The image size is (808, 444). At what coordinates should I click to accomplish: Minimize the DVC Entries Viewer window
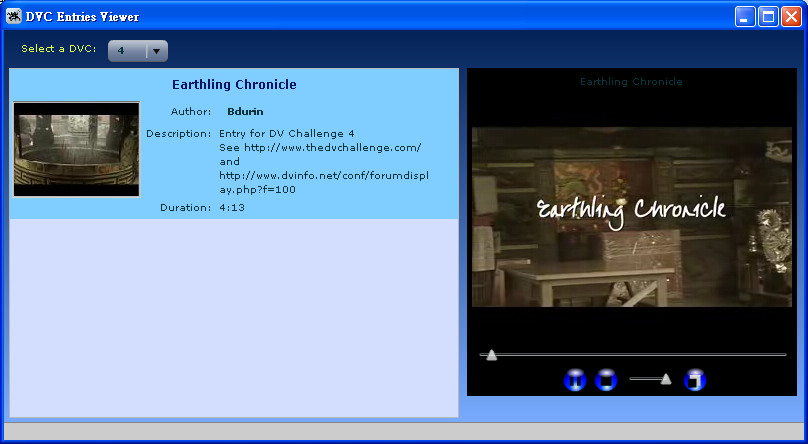pos(745,16)
